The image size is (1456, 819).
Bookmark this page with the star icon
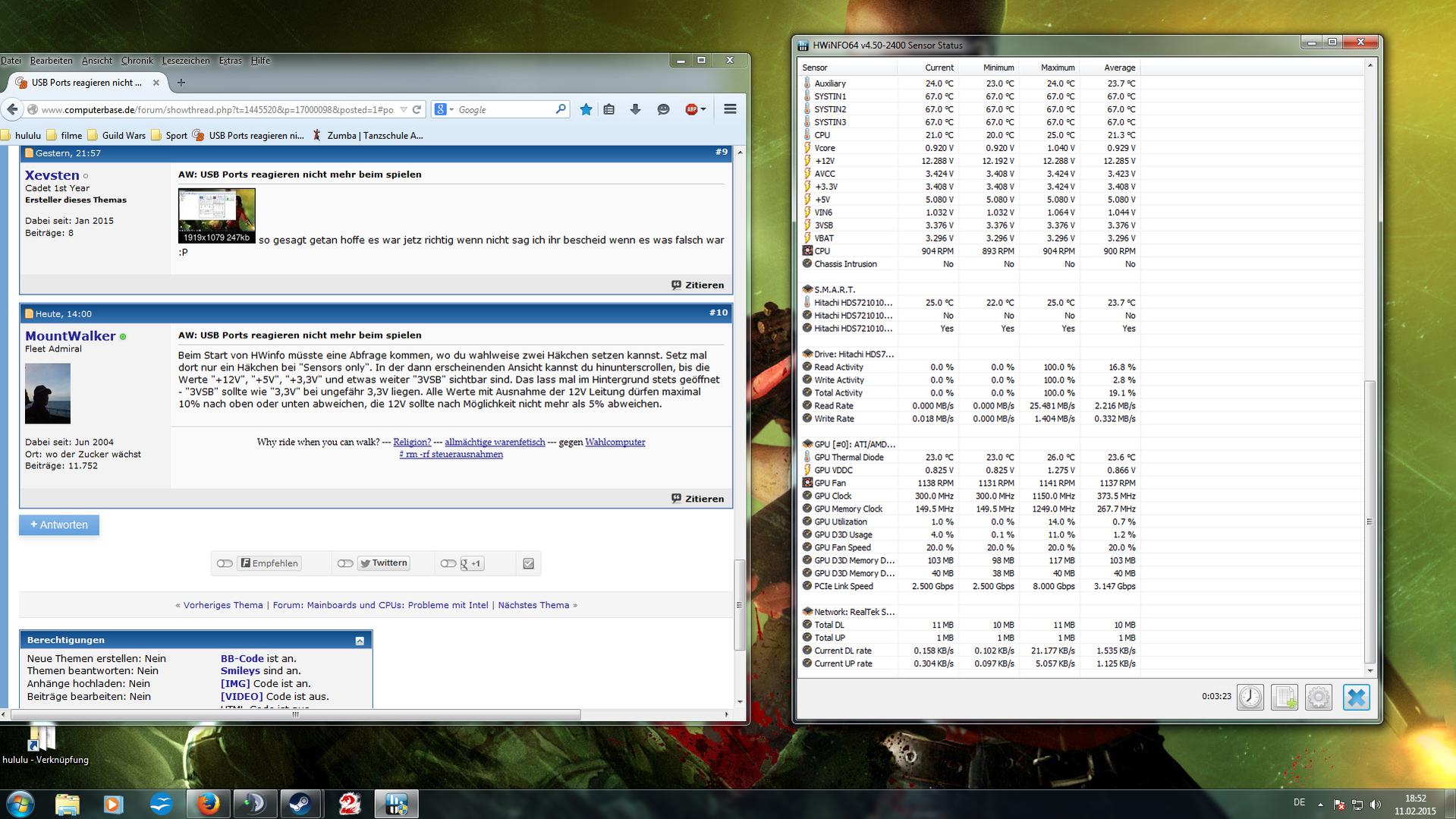(x=586, y=109)
